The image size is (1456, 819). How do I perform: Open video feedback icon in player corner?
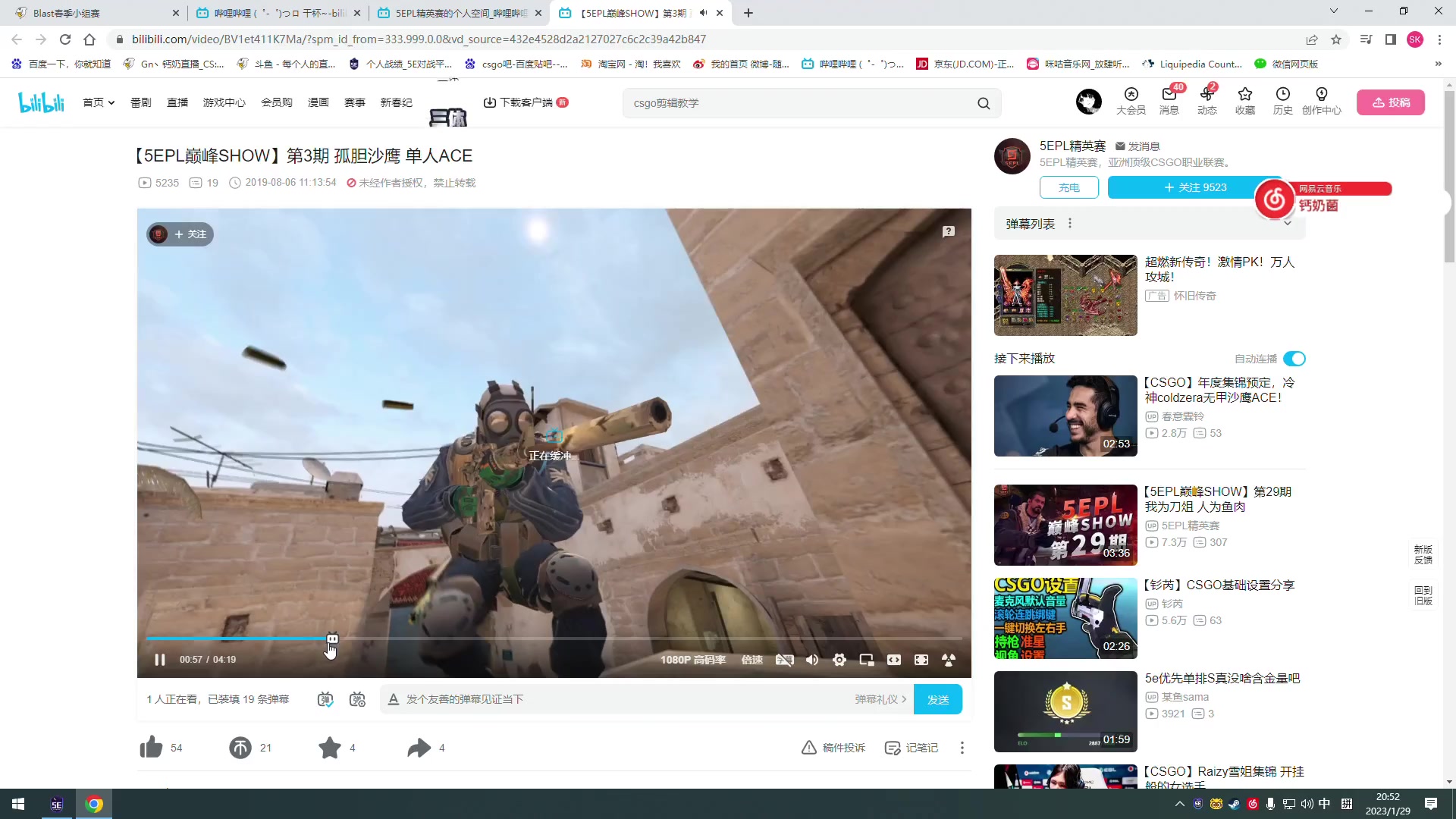(x=949, y=231)
